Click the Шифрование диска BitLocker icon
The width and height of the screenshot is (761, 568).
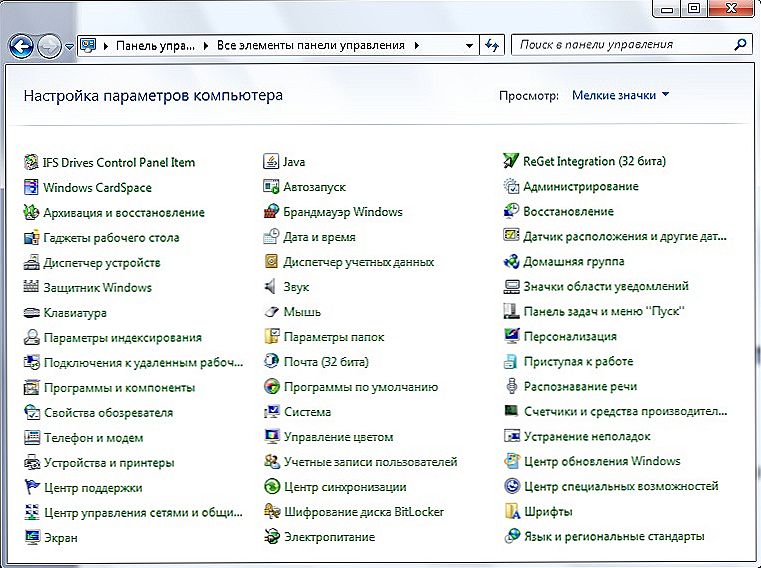pos(271,512)
